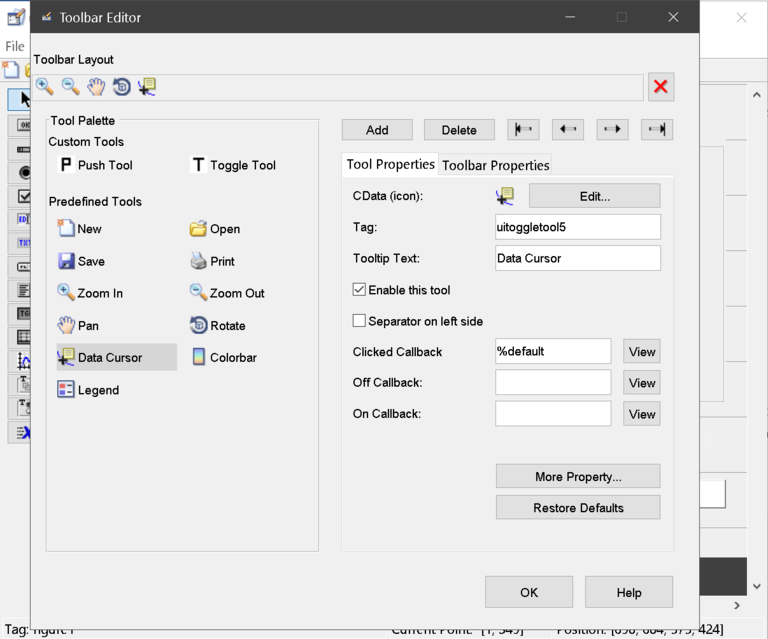Click the CData icon preview
Screen dimensions: 768x639
click(x=505, y=196)
